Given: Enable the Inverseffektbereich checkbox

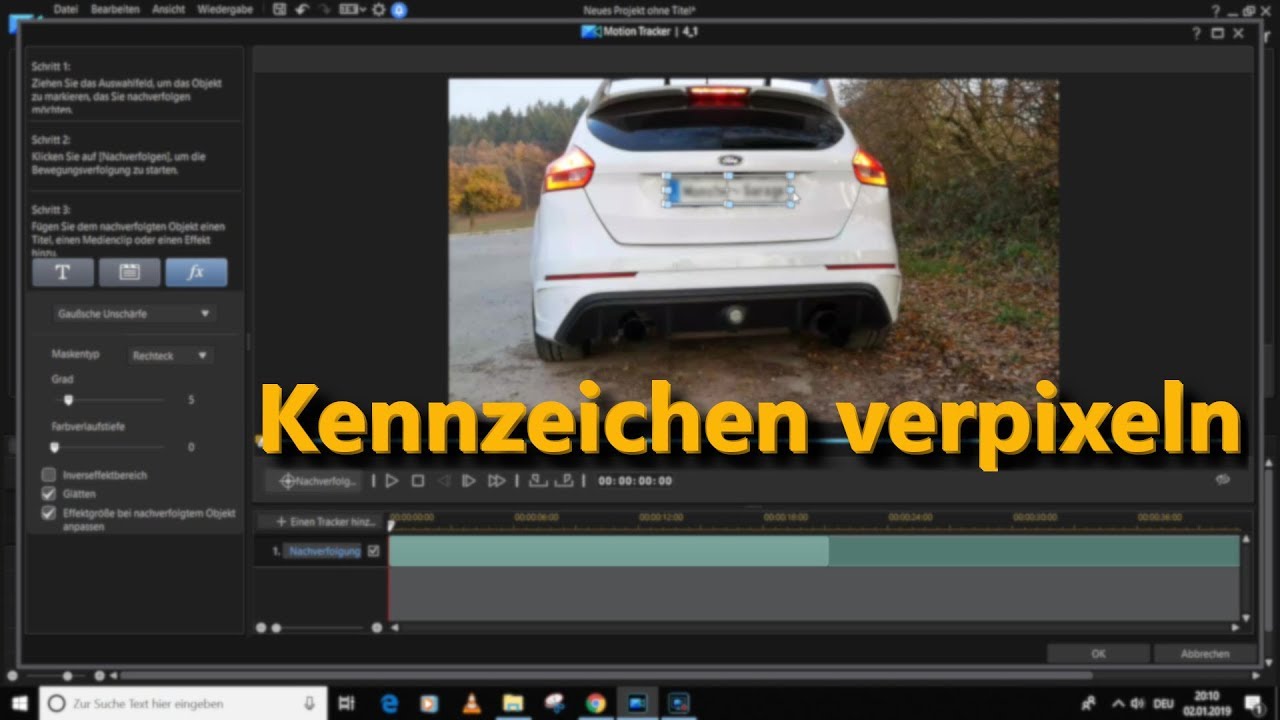Looking at the screenshot, I should click(x=48, y=475).
